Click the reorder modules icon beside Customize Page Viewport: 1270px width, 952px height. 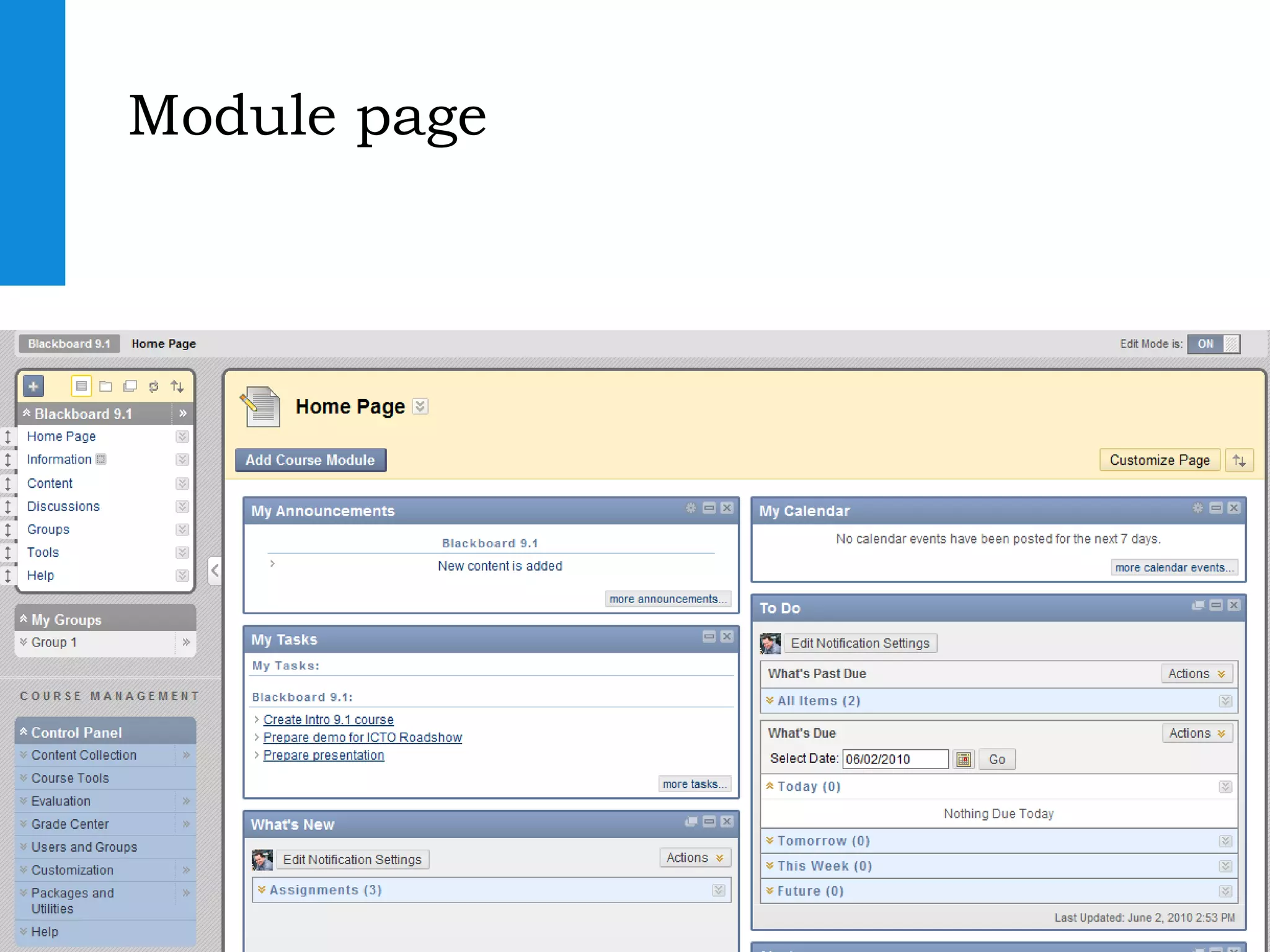click(1239, 460)
